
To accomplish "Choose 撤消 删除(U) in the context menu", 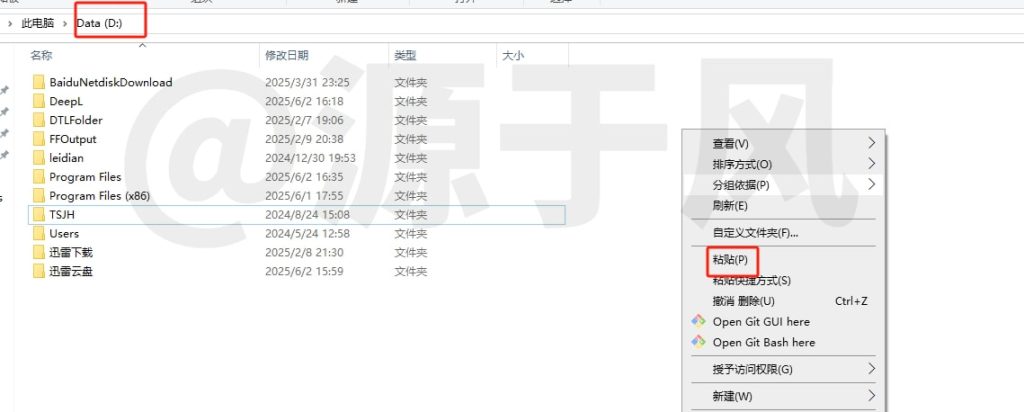I will (x=783, y=301).
